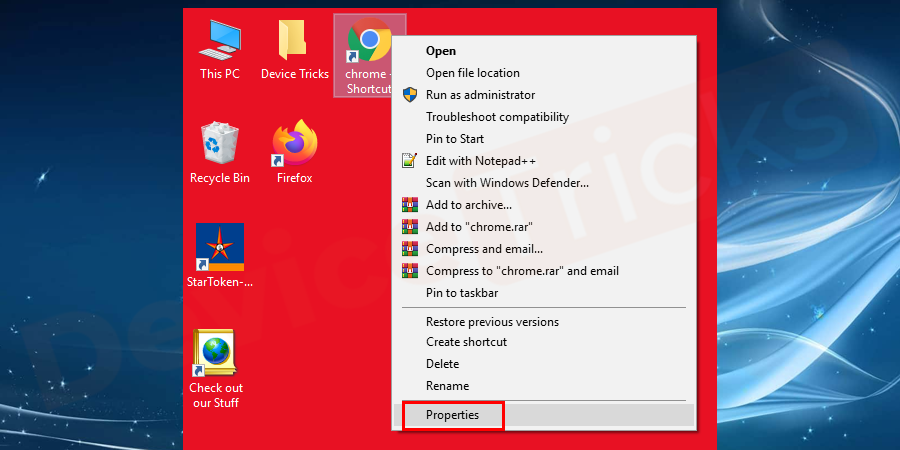The image size is (900, 450).
Task: Click the Notepad++ icon in context menu
Action: click(409, 161)
